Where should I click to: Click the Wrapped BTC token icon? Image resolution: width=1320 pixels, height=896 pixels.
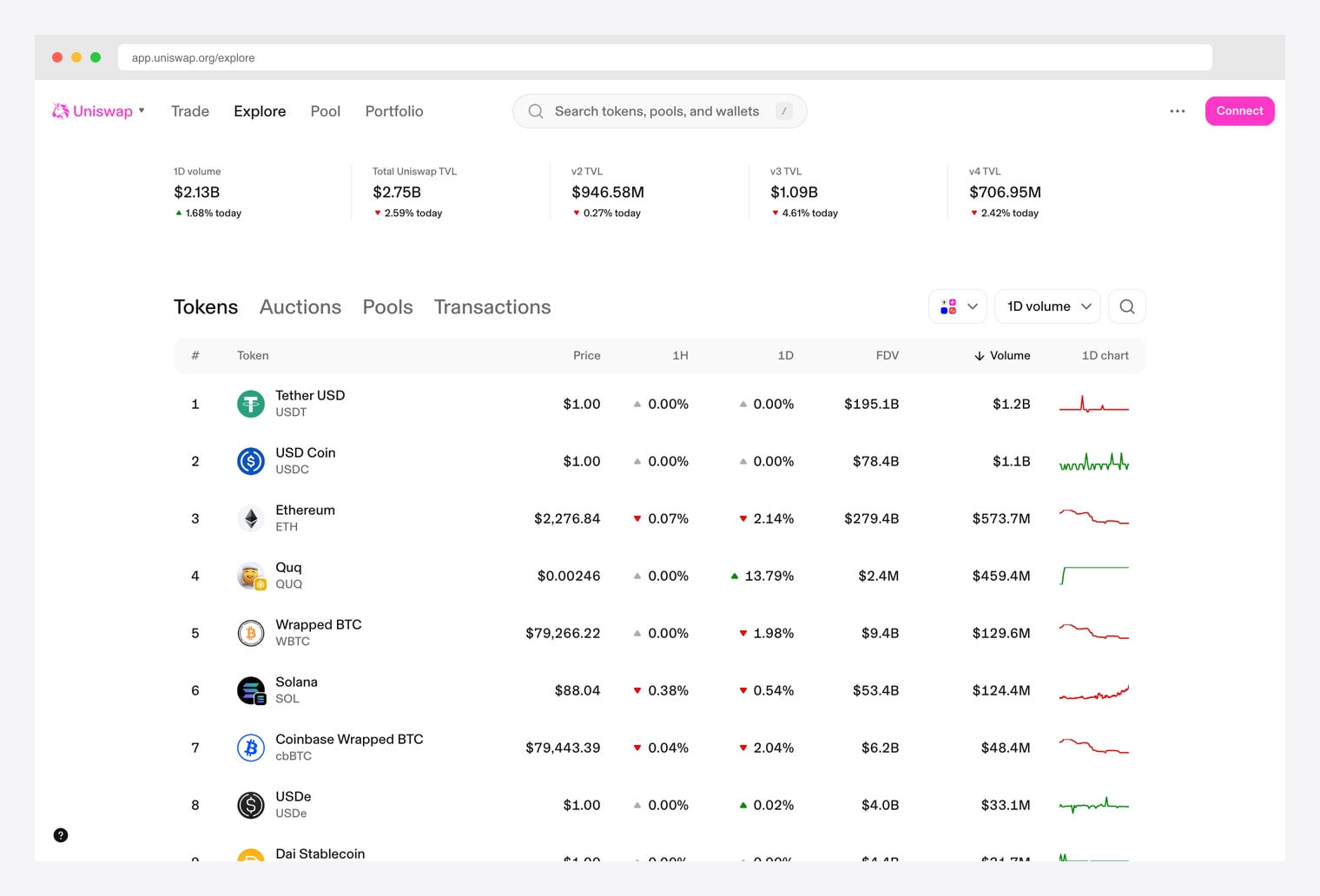251,633
